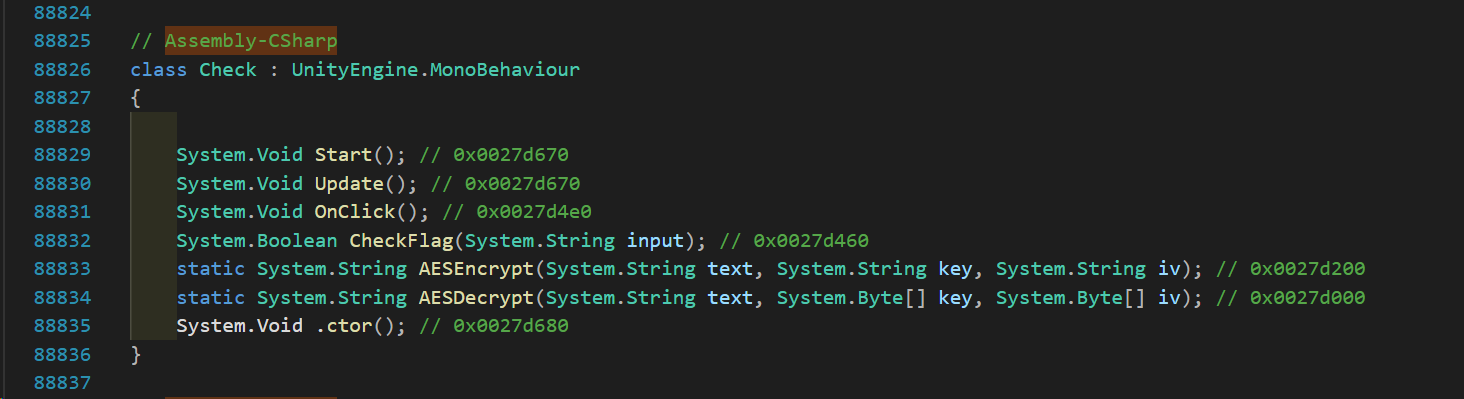
Task: Click the Update method name
Action: (x=349, y=184)
